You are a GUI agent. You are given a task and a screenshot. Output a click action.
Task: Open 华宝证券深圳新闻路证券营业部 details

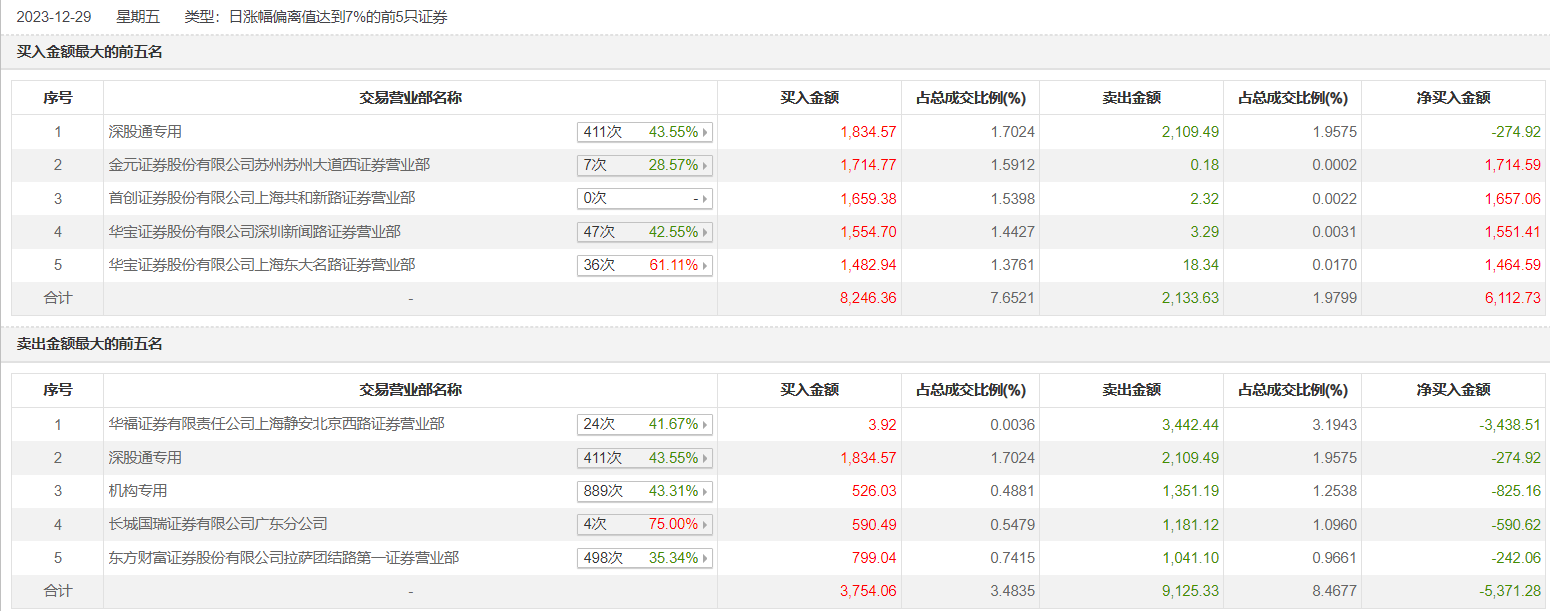pyautogui.click(x=255, y=232)
